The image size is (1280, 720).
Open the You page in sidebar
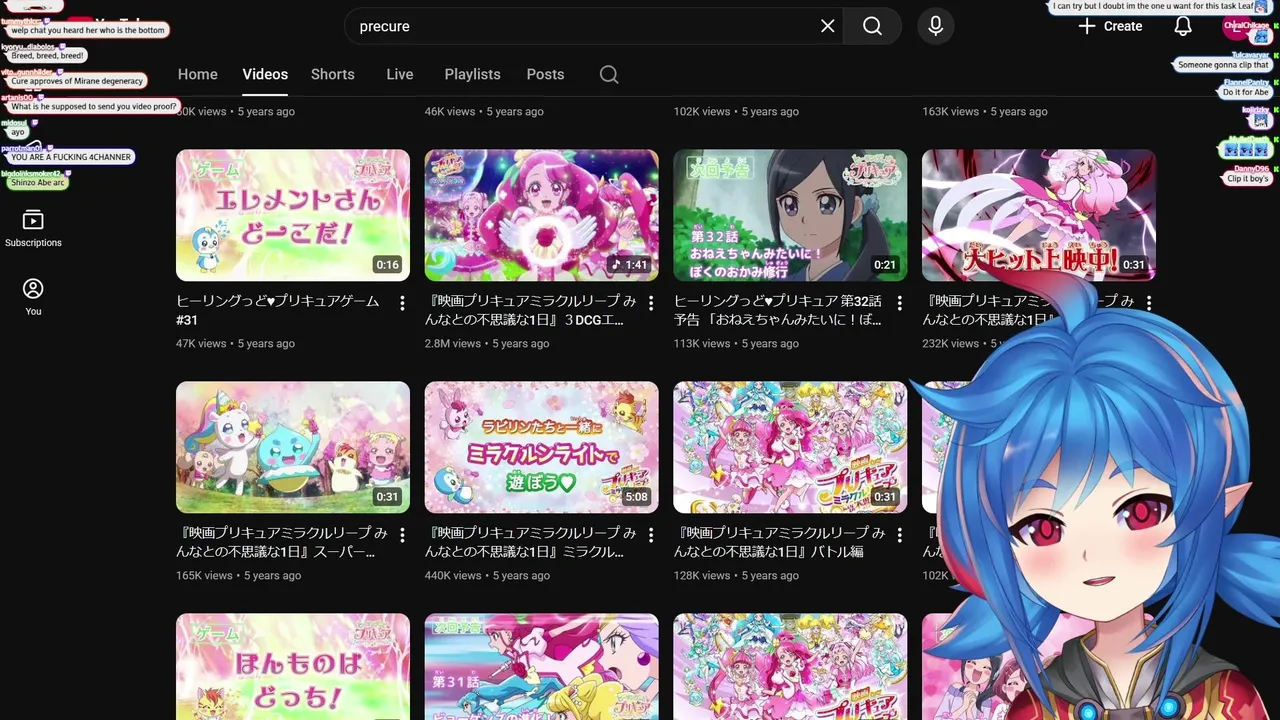33,297
